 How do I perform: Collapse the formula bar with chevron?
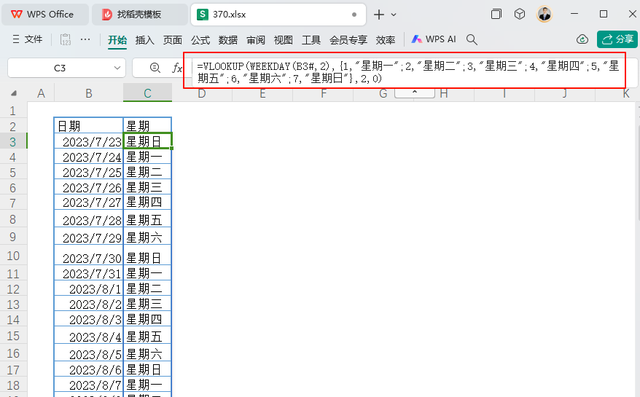[414, 92]
